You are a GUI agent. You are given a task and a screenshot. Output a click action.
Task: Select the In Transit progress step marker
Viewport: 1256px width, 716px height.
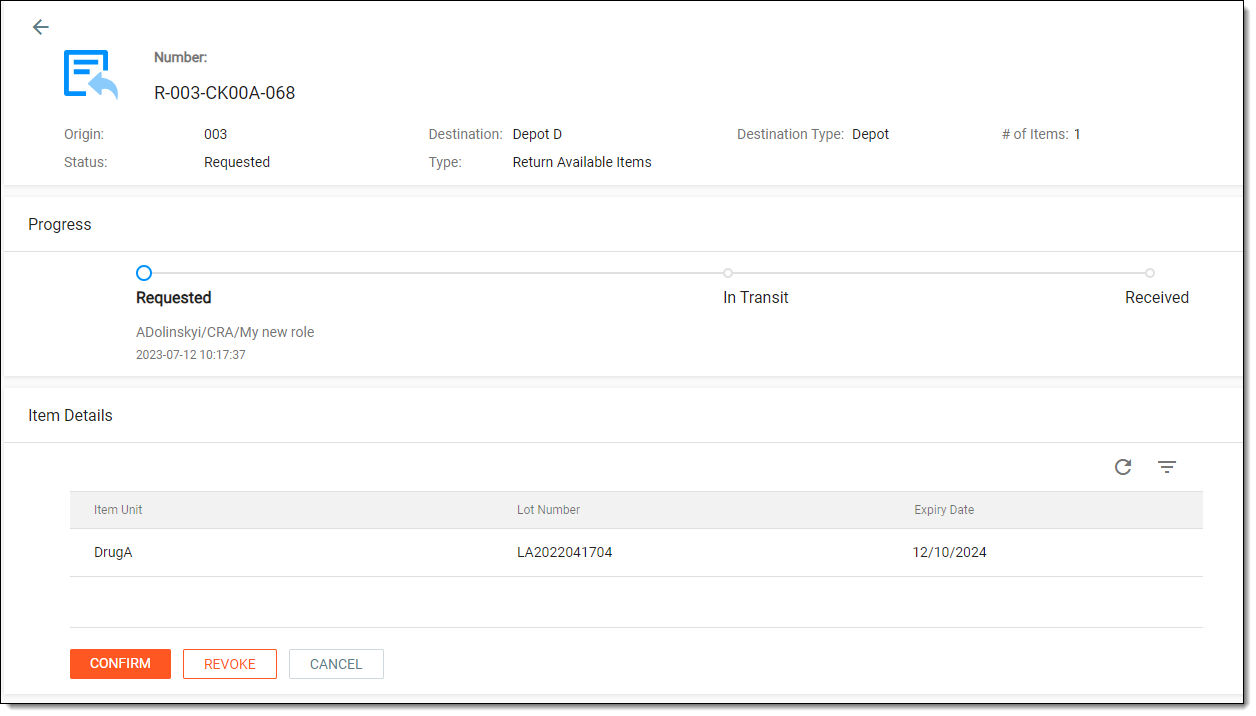[728, 273]
